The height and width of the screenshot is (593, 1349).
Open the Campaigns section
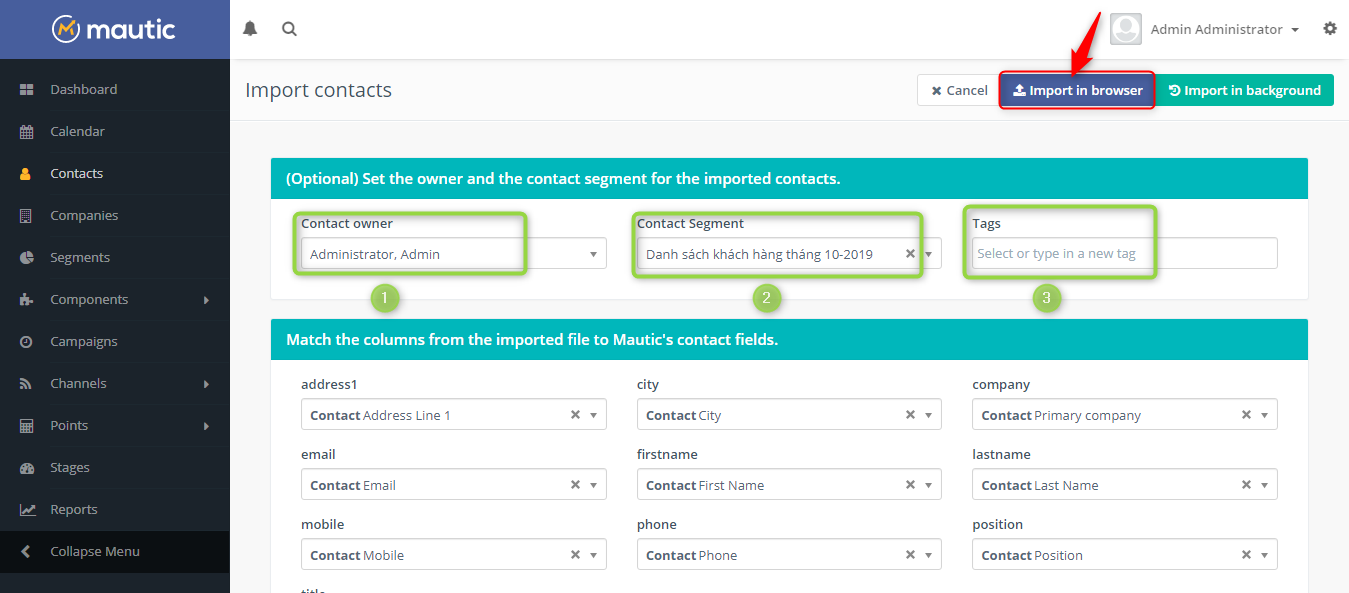pos(85,341)
